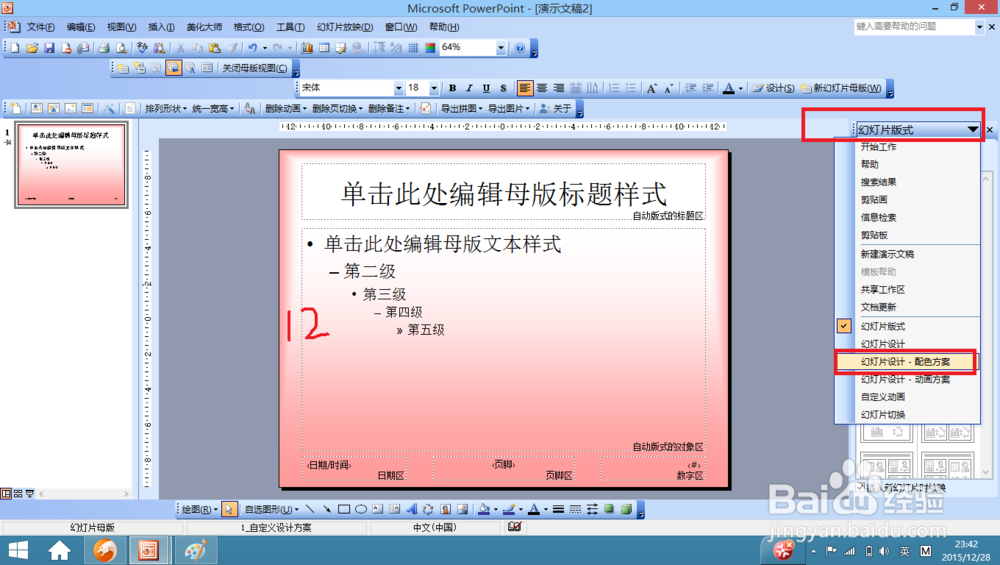This screenshot has width=1000, height=565.
Task: Open the 绘图(R) draw button
Action: (199, 509)
